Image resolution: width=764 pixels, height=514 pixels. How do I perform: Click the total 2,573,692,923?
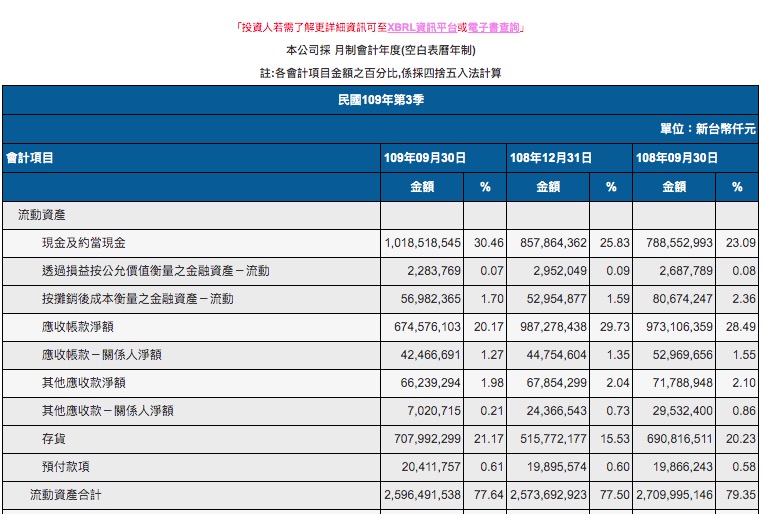[548, 495]
